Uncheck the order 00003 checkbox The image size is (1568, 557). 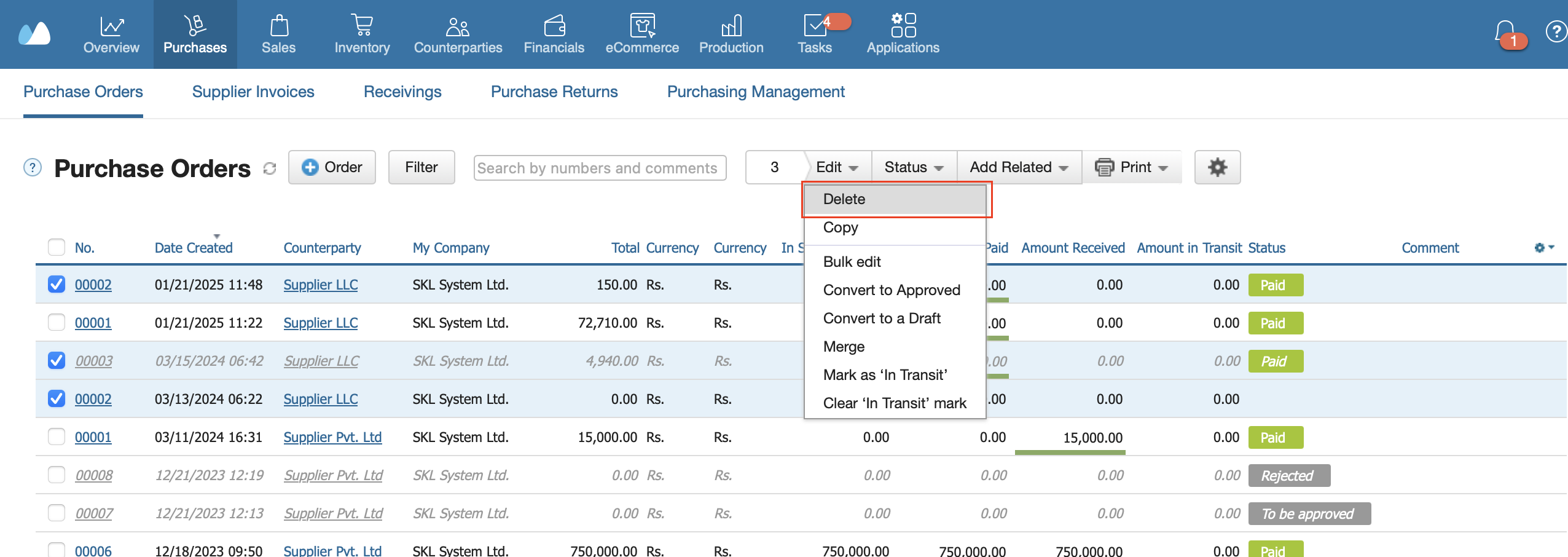tap(57, 360)
